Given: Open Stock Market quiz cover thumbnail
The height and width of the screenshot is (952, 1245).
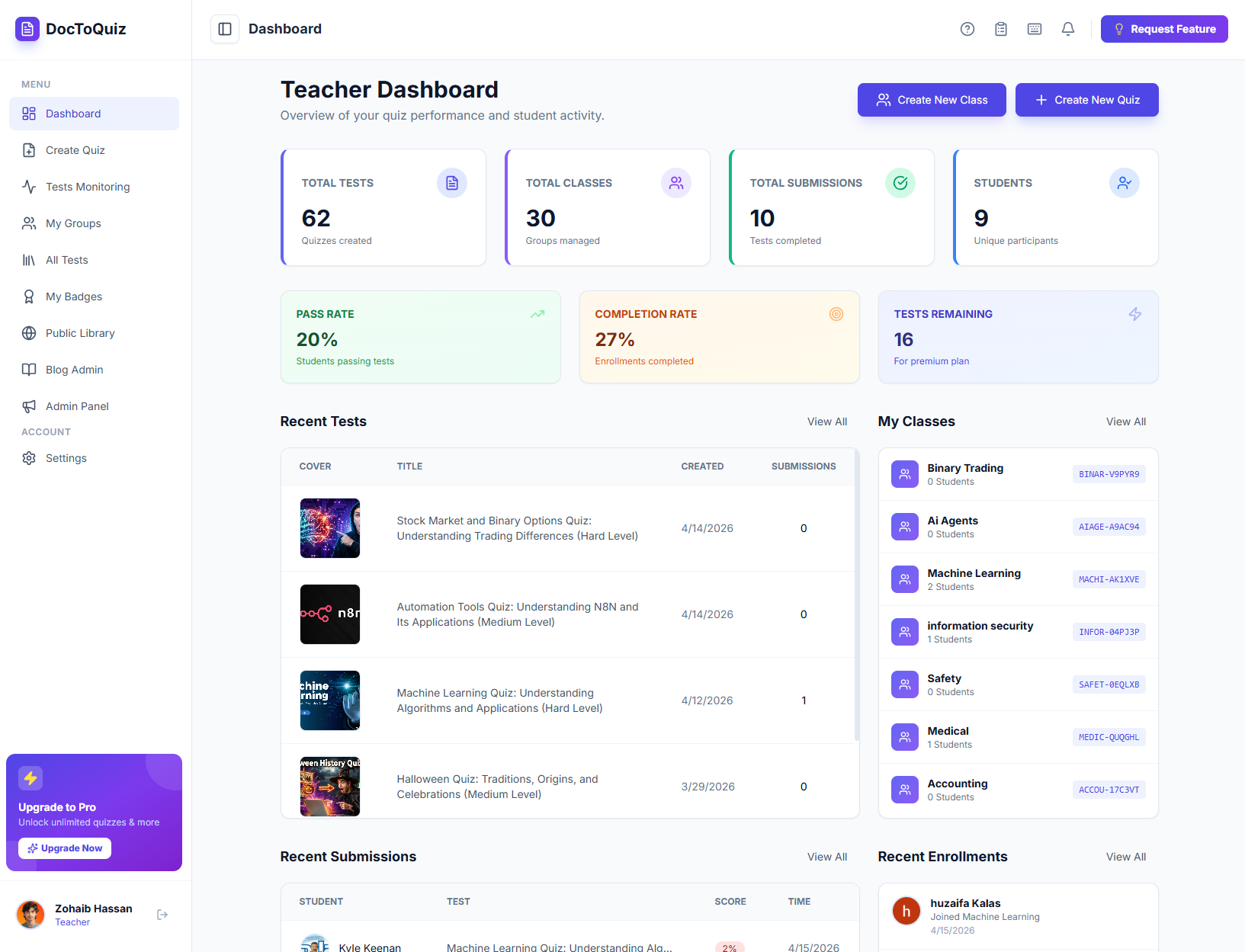Looking at the screenshot, I should 330,528.
